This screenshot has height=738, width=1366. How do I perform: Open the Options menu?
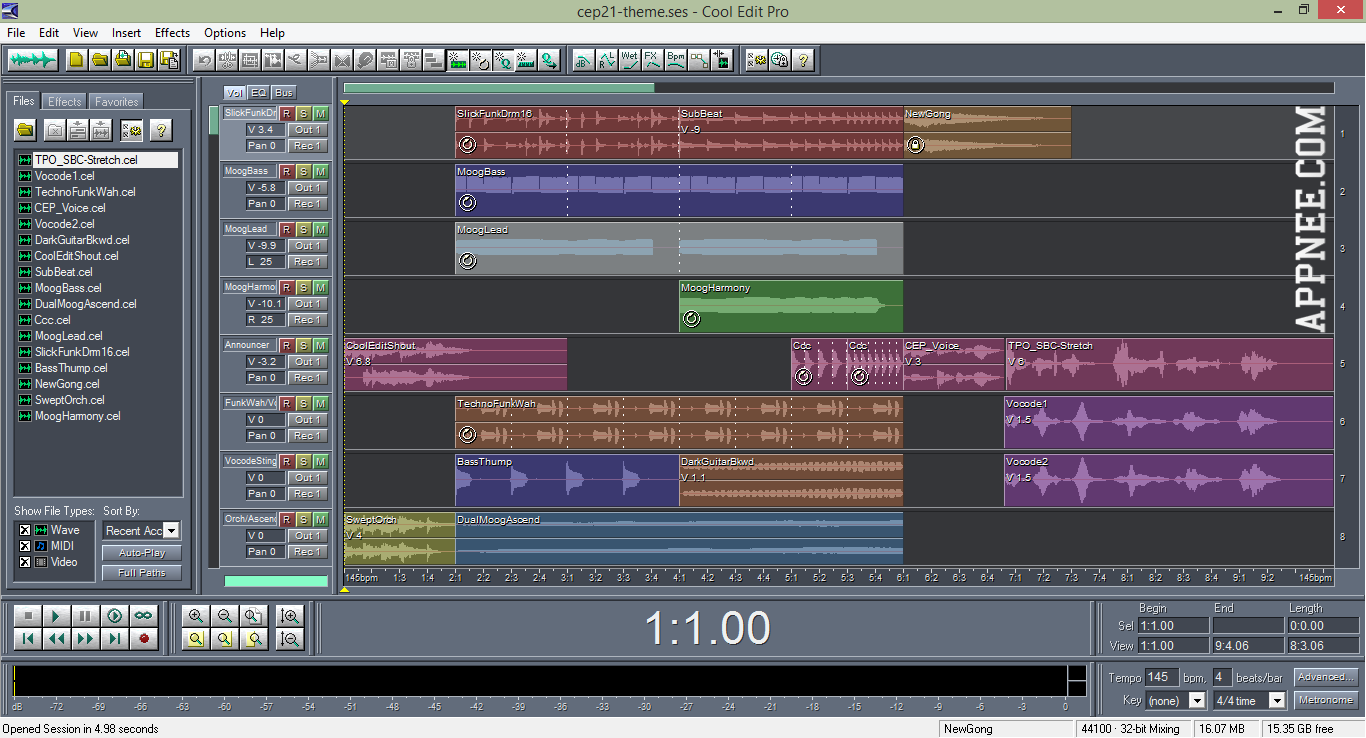point(225,33)
